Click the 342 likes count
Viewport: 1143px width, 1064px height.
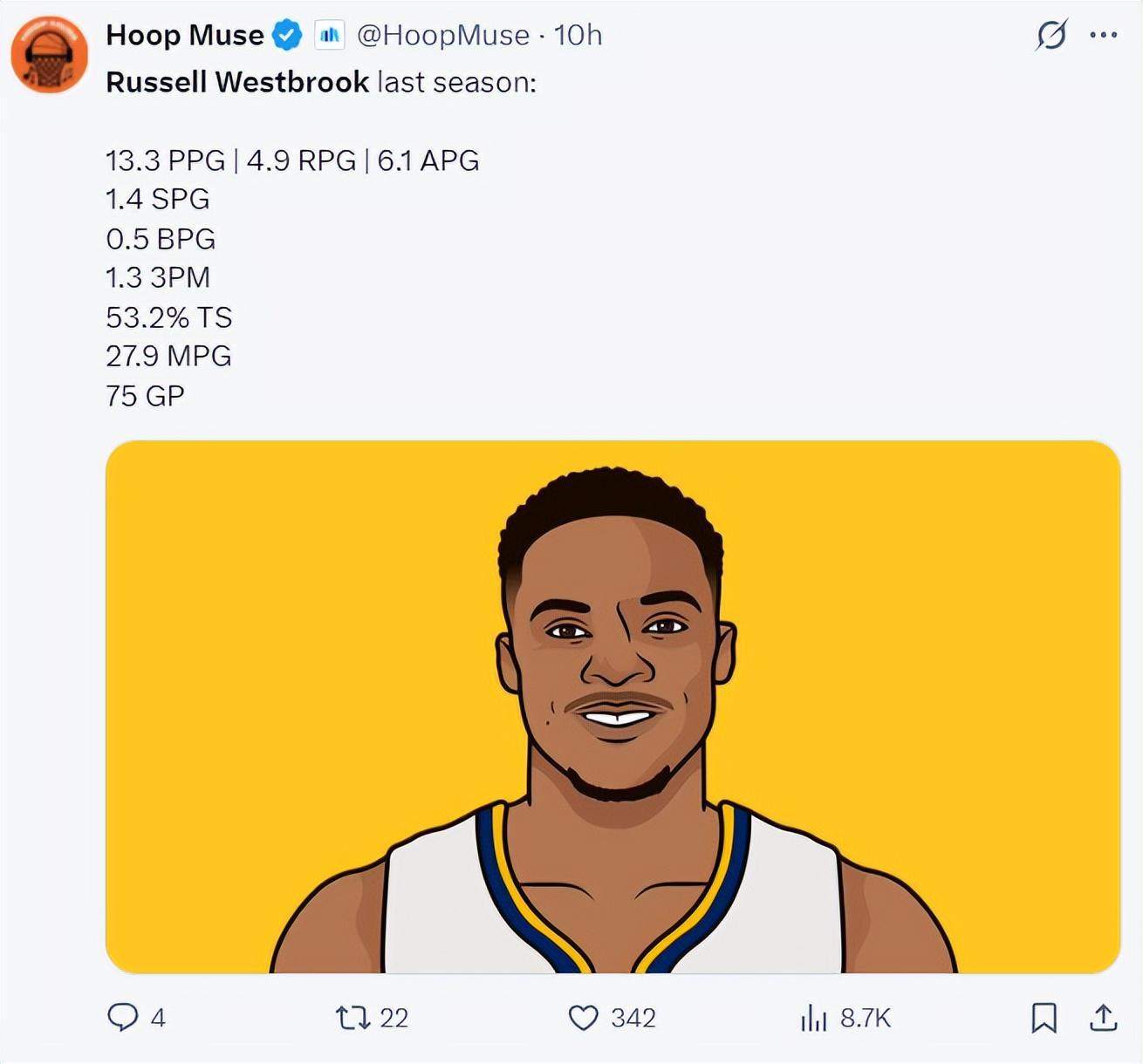click(x=633, y=1018)
